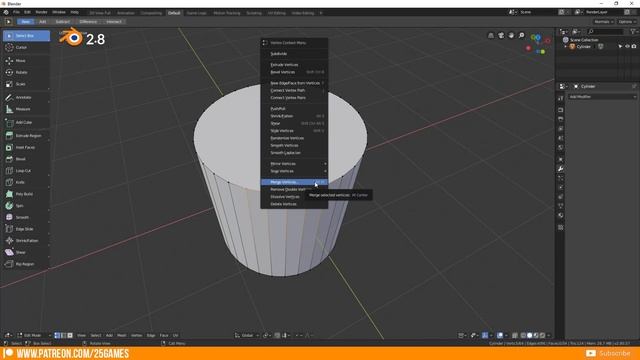Click the New selection mode button

[x=26, y=22]
